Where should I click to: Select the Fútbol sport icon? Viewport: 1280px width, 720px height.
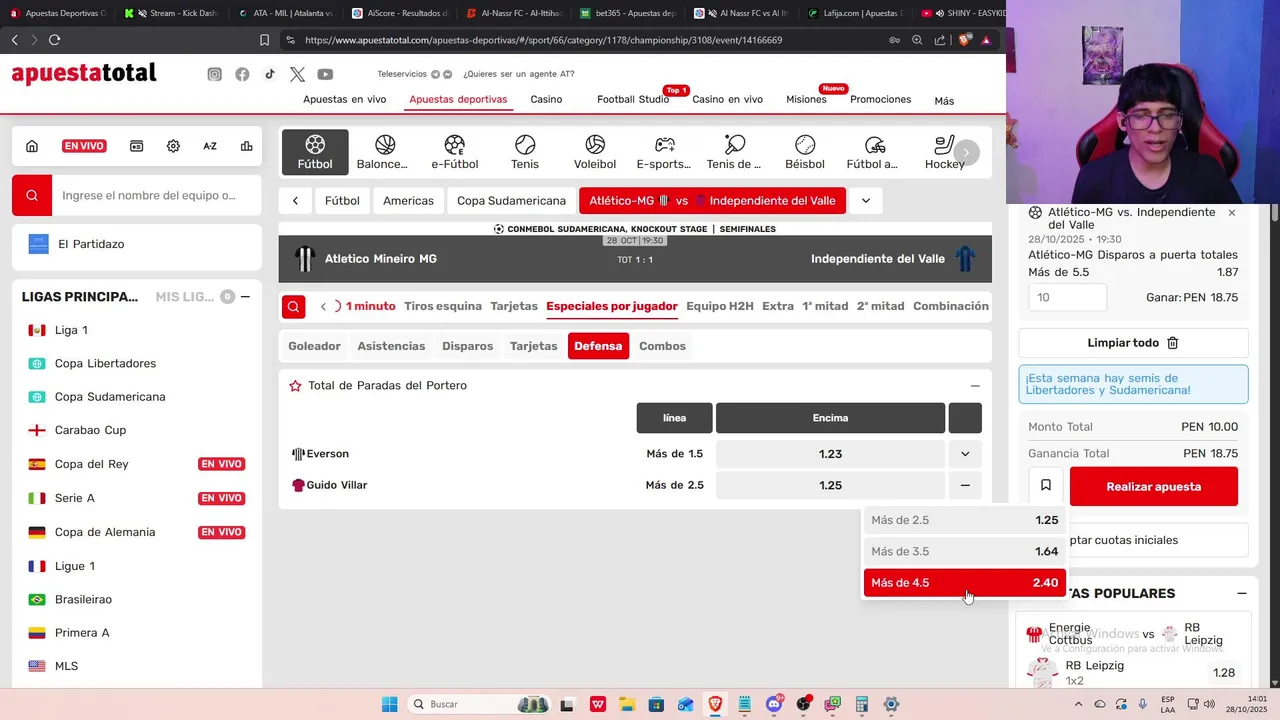(315, 152)
